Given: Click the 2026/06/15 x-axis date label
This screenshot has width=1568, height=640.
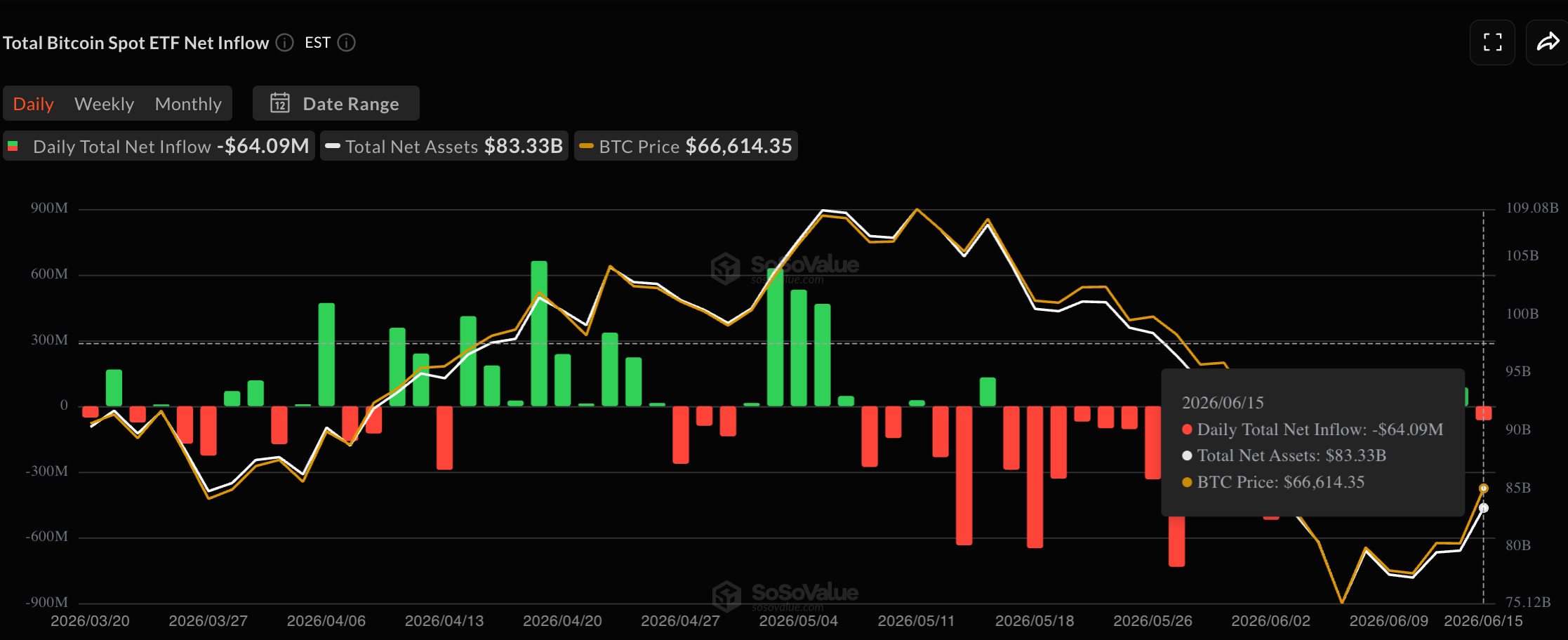Looking at the screenshot, I should [x=1483, y=621].
